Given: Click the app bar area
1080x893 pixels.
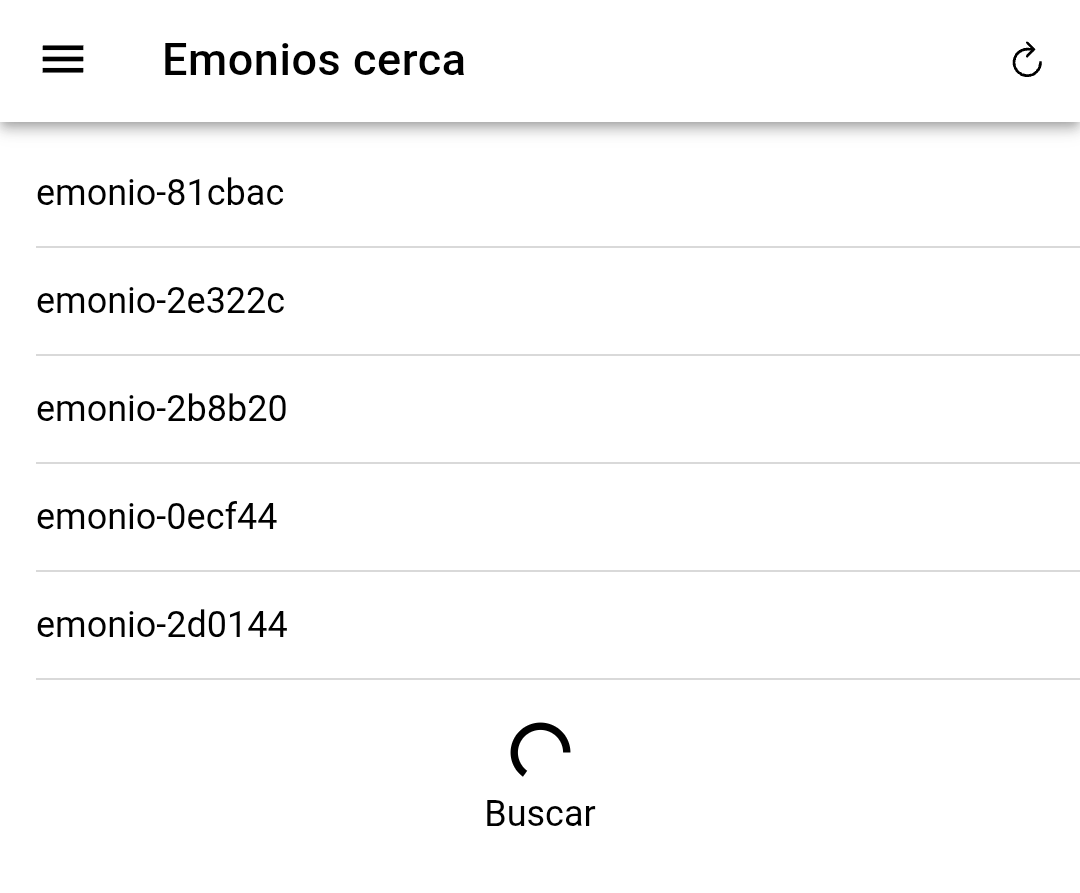Looking at the screenshot, I should [540, 60].
